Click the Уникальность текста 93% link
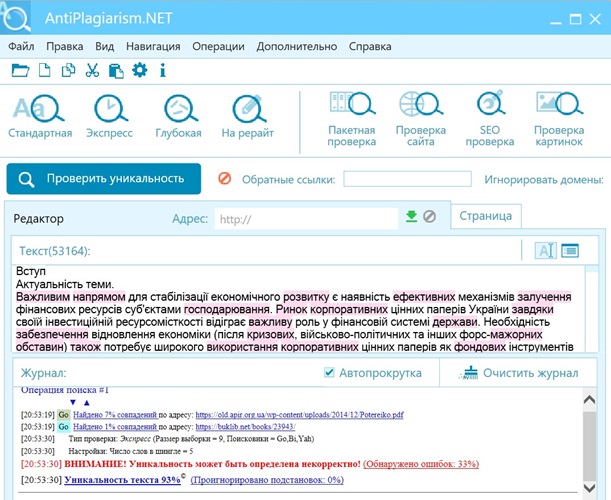This screenshot has width=611, height=500. point(122,479)
